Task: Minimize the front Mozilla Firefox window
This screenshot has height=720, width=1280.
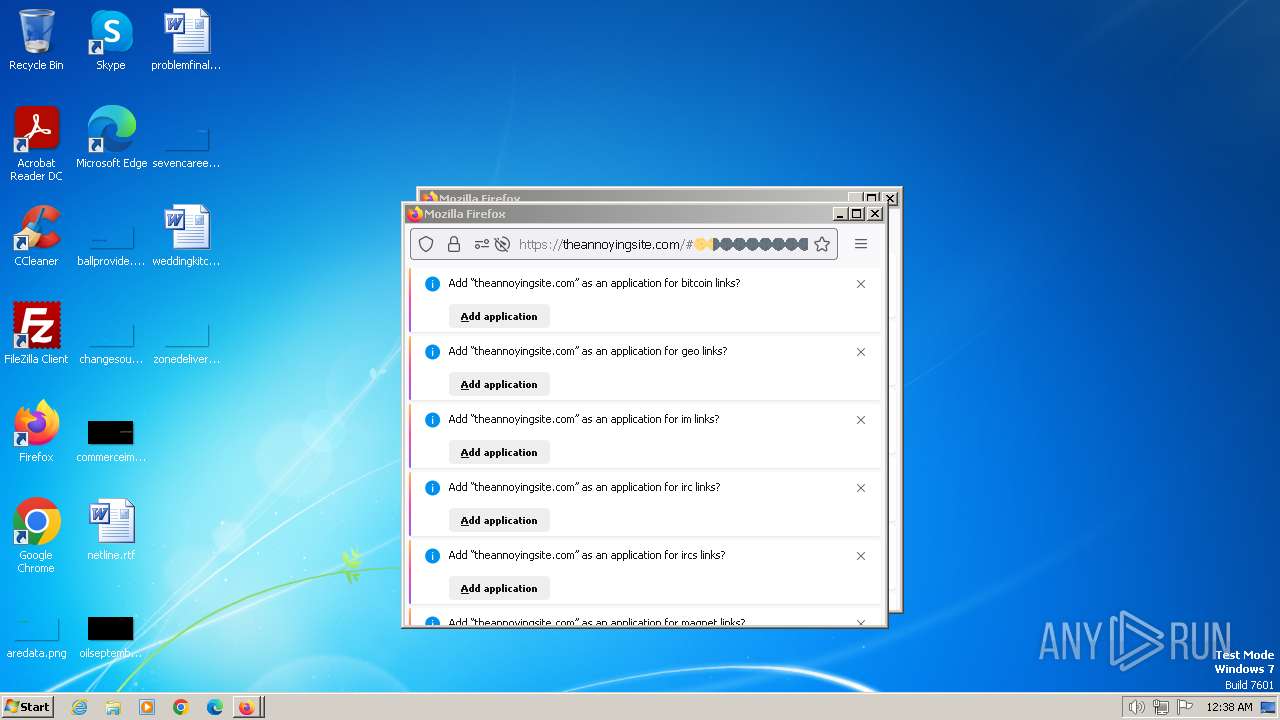Action: pos(841,214)
